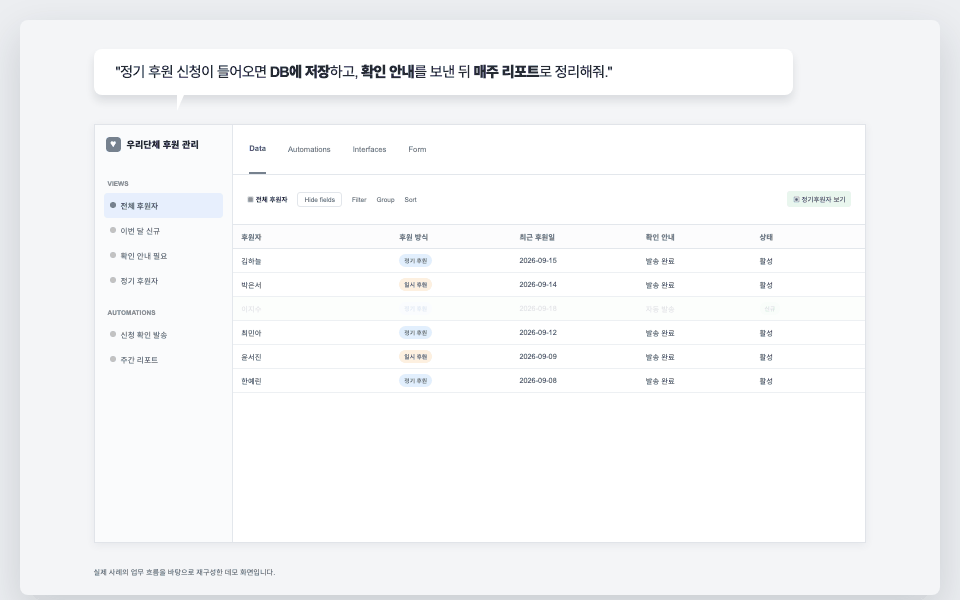Click the date 2026-09-09
This screenshot has height=600, width=960.
click(538, 357)
